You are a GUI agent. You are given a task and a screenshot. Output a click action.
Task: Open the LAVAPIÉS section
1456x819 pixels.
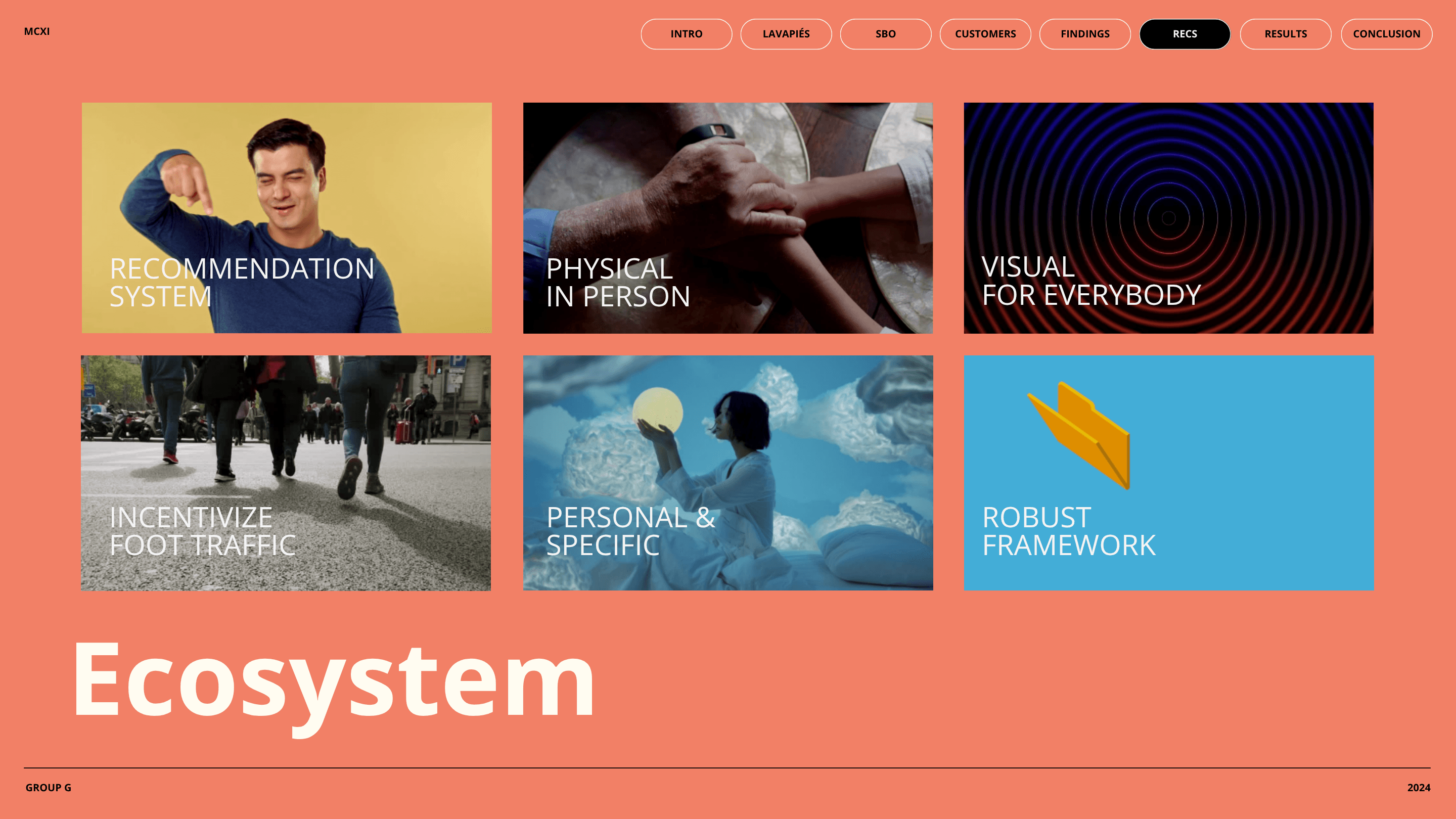pyautogui.click(x=786, y=34)
